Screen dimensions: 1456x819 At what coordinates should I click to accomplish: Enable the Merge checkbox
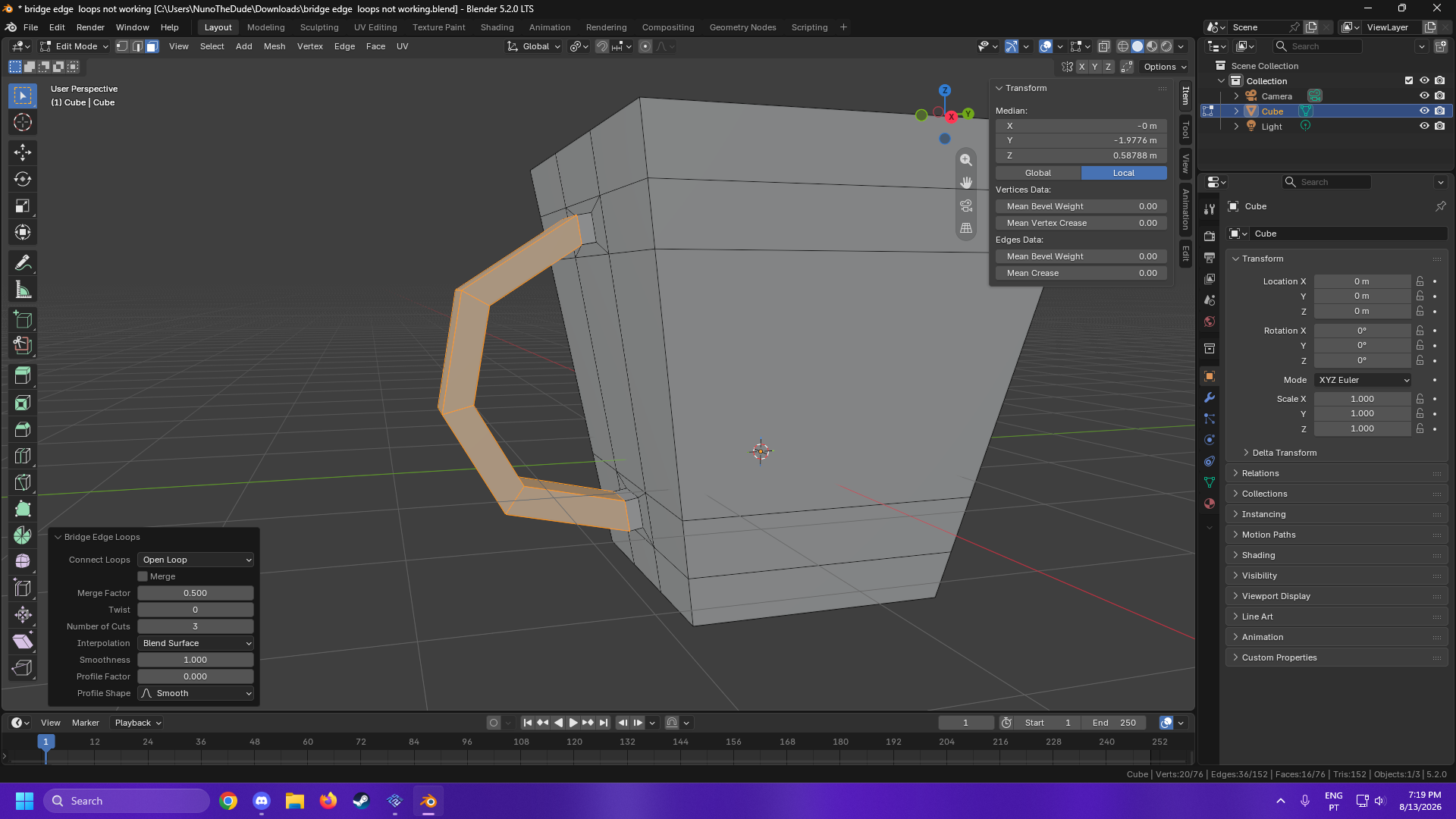(x=143, y=576)
